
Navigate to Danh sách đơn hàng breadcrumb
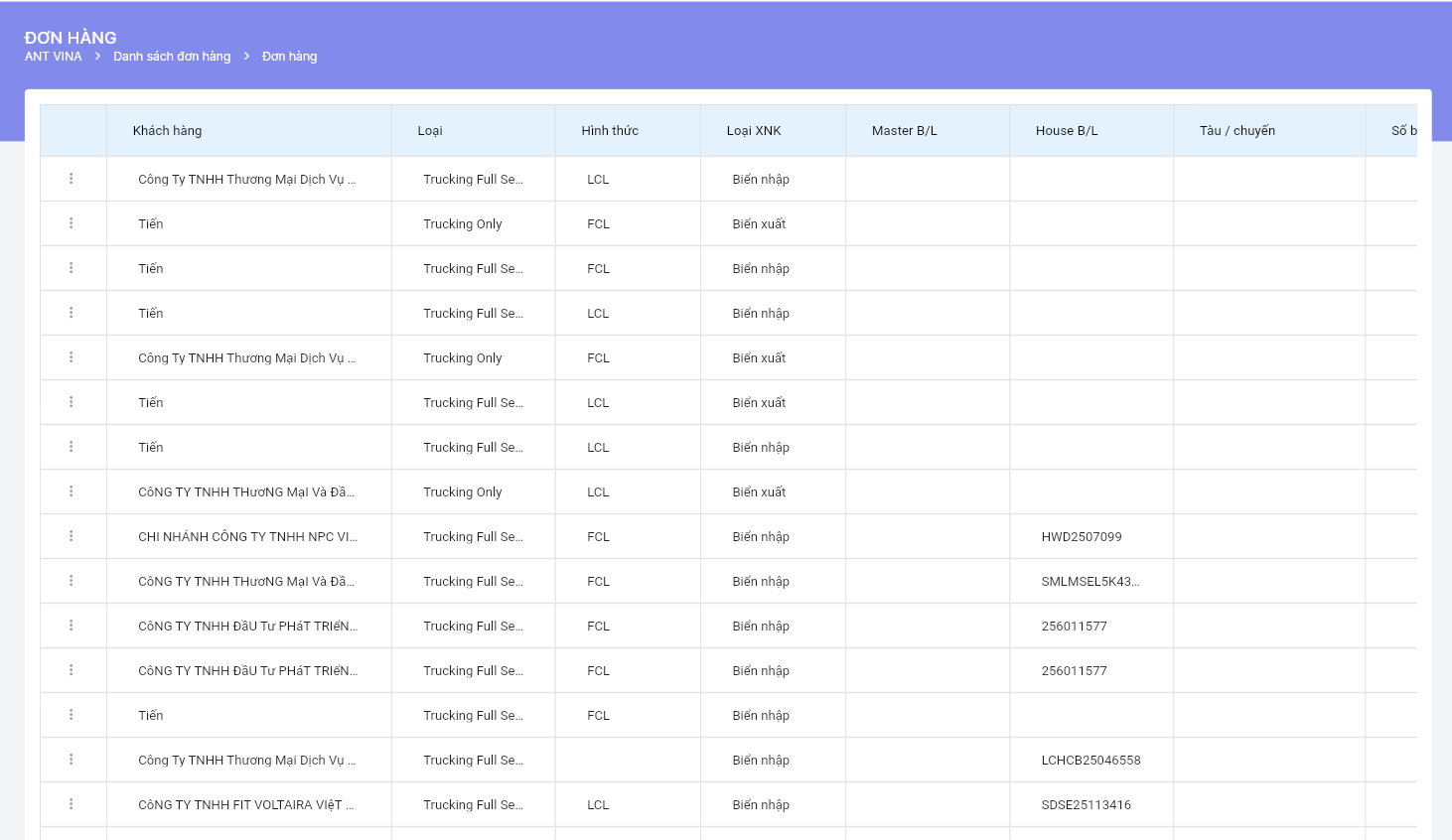[x=172, y=57]
